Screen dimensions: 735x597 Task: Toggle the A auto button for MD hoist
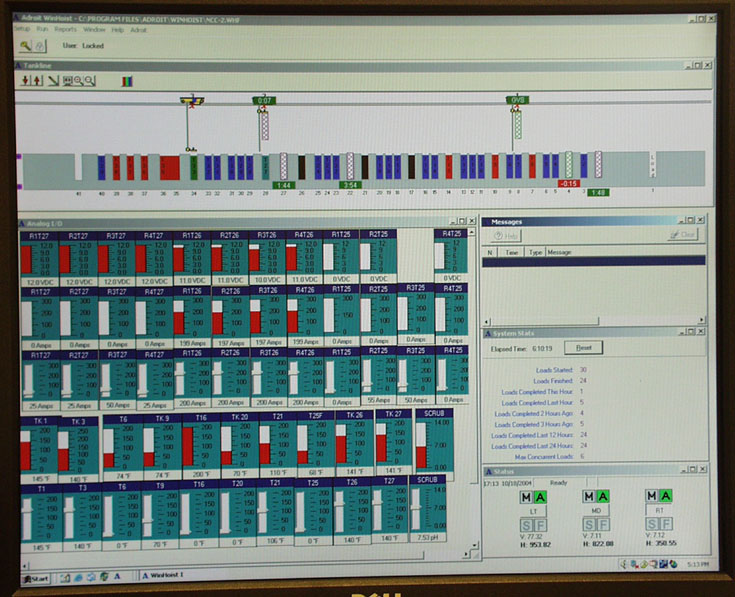coord(603,496)
